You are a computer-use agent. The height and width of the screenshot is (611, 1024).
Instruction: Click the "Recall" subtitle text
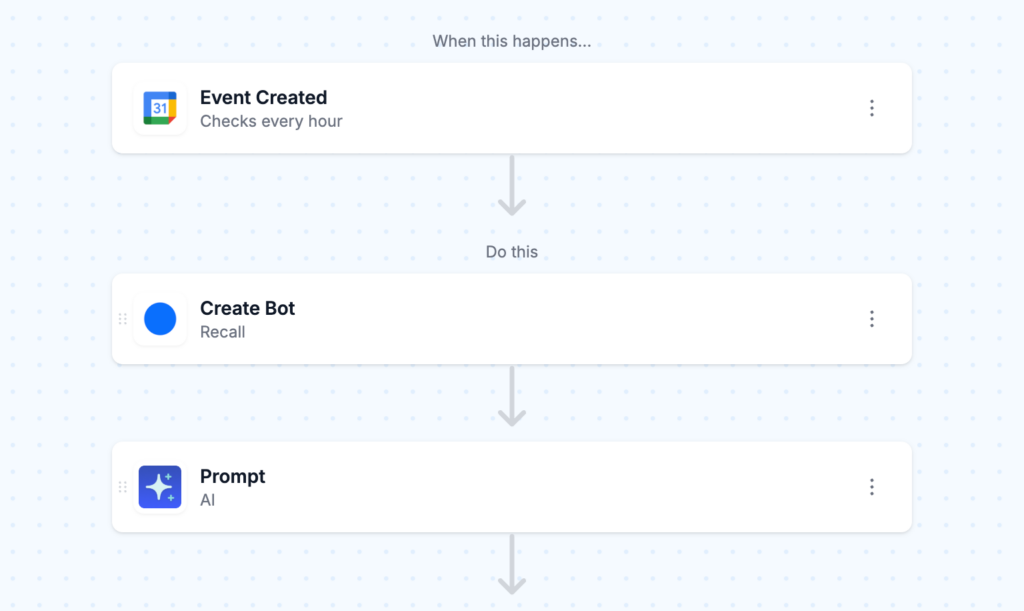(x=223, y=332)
